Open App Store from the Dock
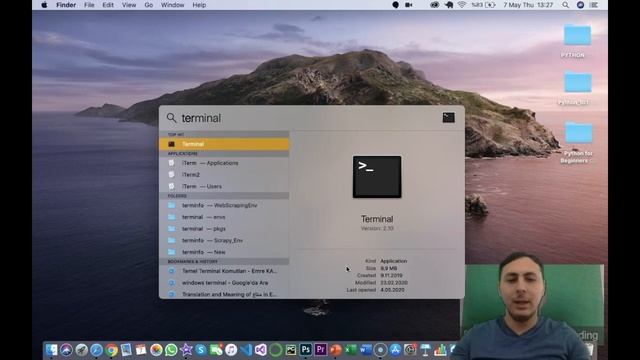This screenshot has height=360, width=640. 395,350
